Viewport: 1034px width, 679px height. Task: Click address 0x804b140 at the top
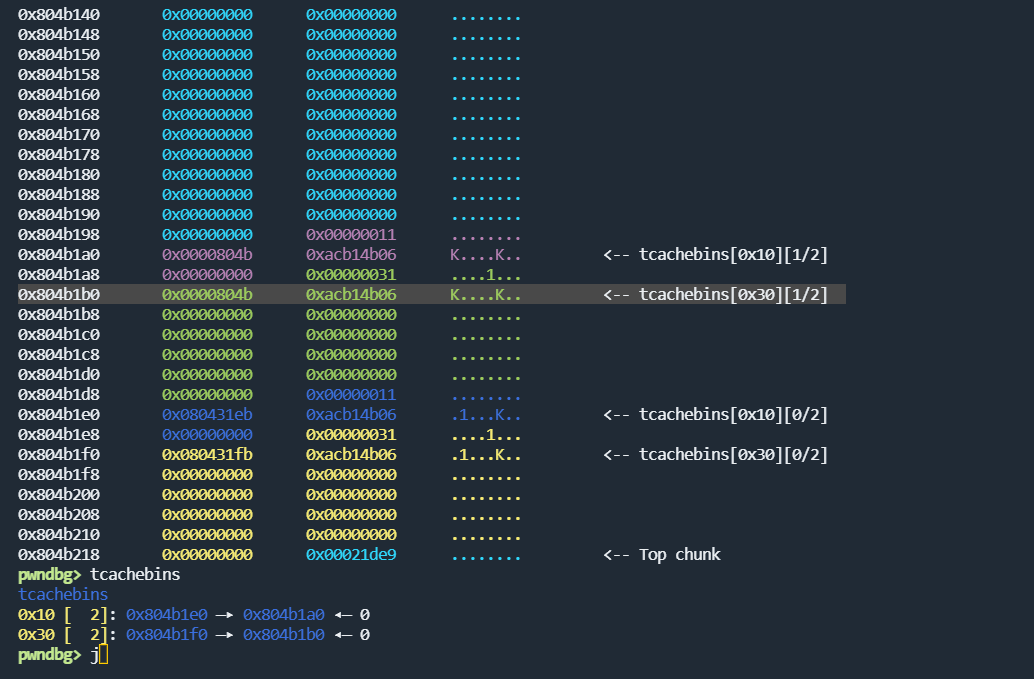[59, 15]
